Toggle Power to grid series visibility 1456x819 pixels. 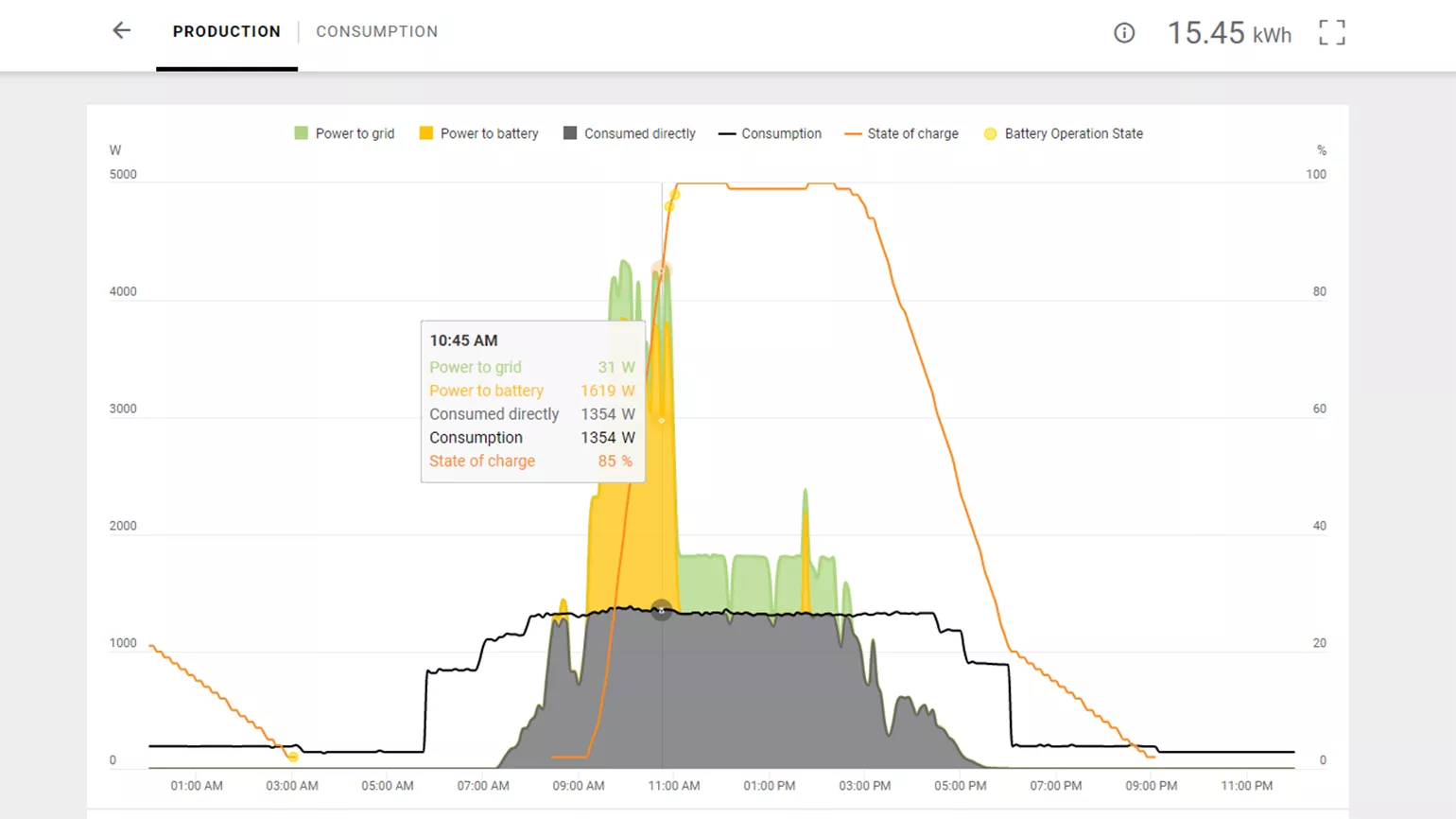355,134
